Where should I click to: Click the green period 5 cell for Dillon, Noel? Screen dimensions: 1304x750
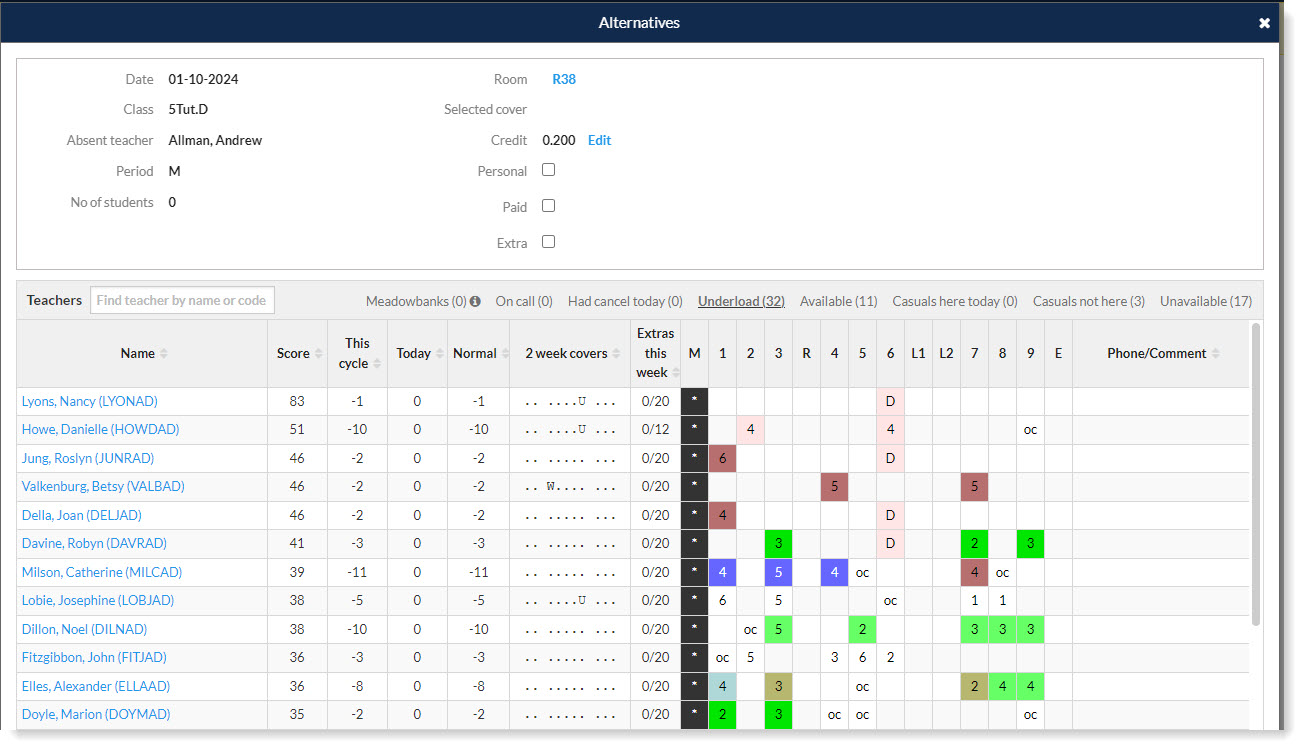click(863, 629)
